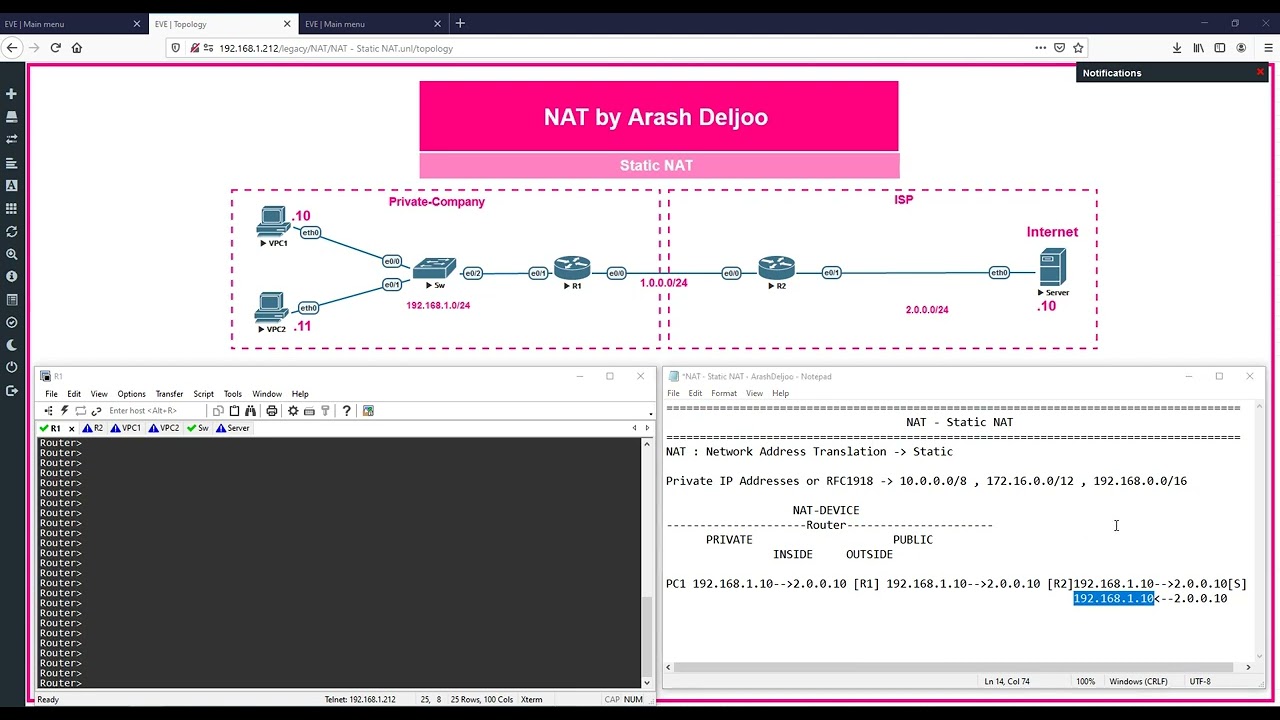The width and height of the screenshot is (1280, 720).
Task: Open the Edit menu in Notepad
Action: pyautogui.click(x=695, y=394)
